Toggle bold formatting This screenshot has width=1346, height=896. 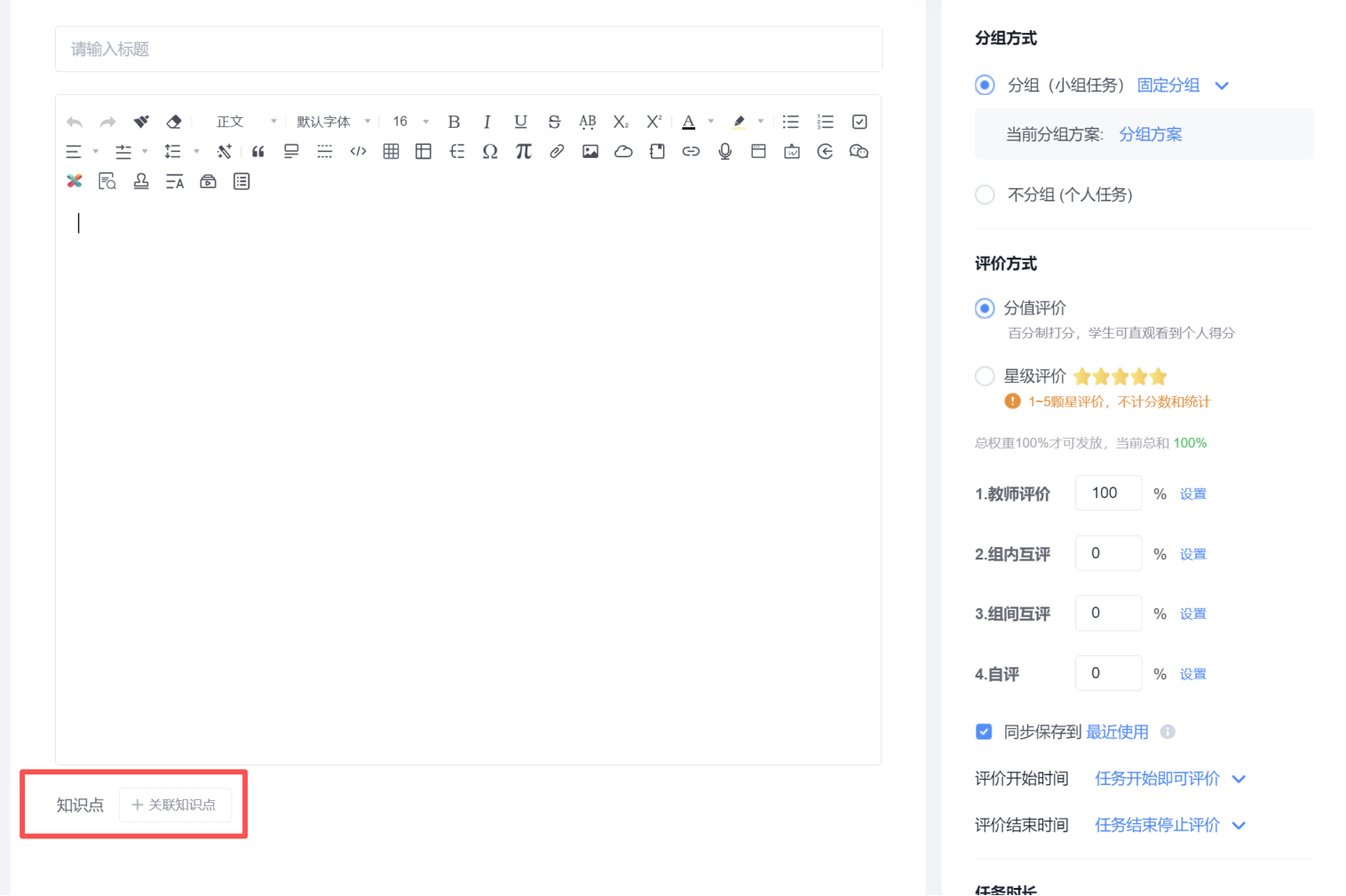454,122
